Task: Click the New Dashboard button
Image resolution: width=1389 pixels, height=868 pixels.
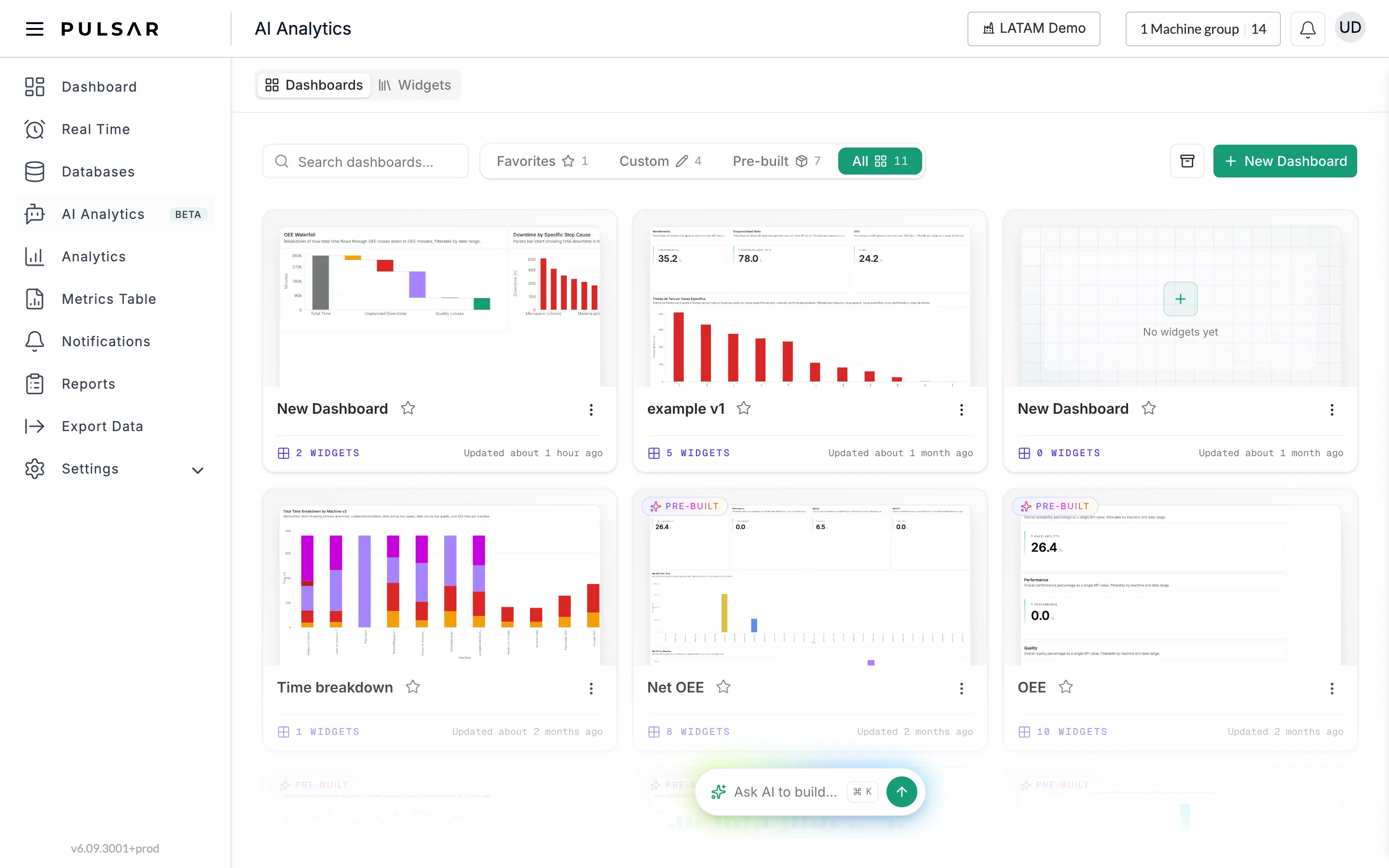Action: (1285, 161)
